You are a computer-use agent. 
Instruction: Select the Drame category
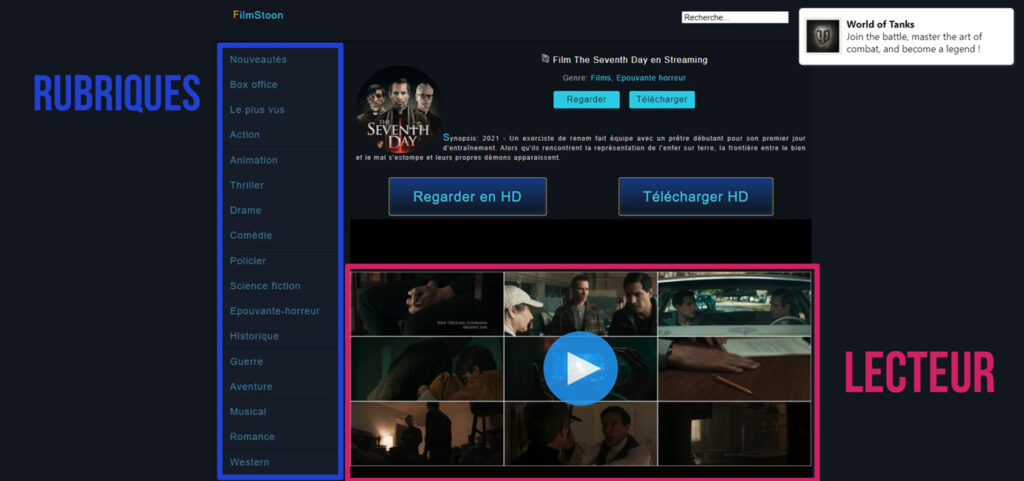coord(246,210)
